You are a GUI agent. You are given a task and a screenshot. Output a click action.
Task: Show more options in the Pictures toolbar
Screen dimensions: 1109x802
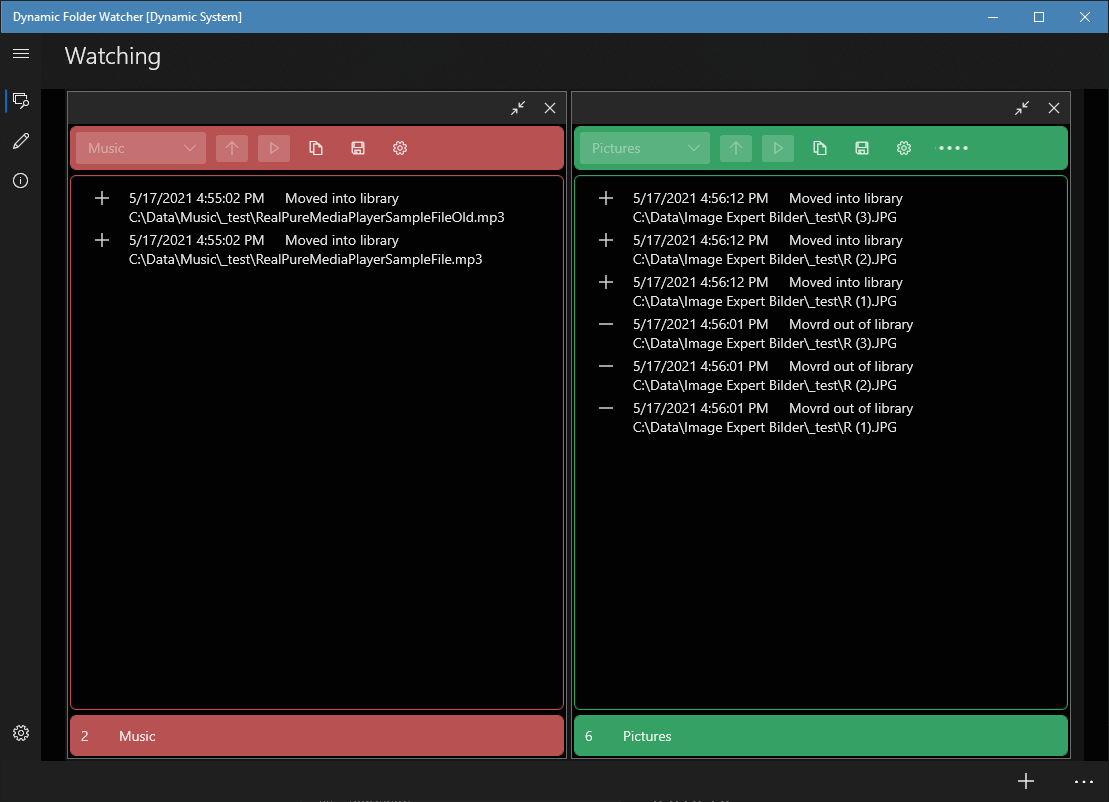[953, 148]
